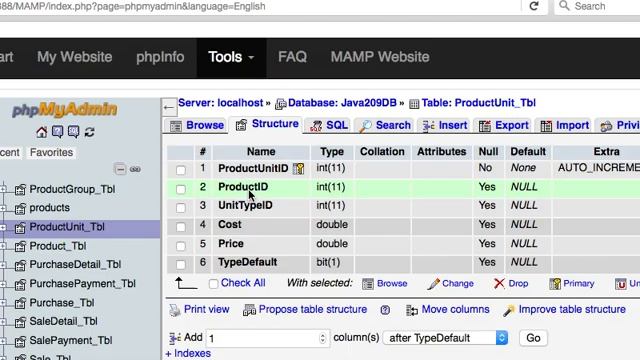Click the Move columns icon
This screenshot has height=360, width=640.
coord(412,310)
